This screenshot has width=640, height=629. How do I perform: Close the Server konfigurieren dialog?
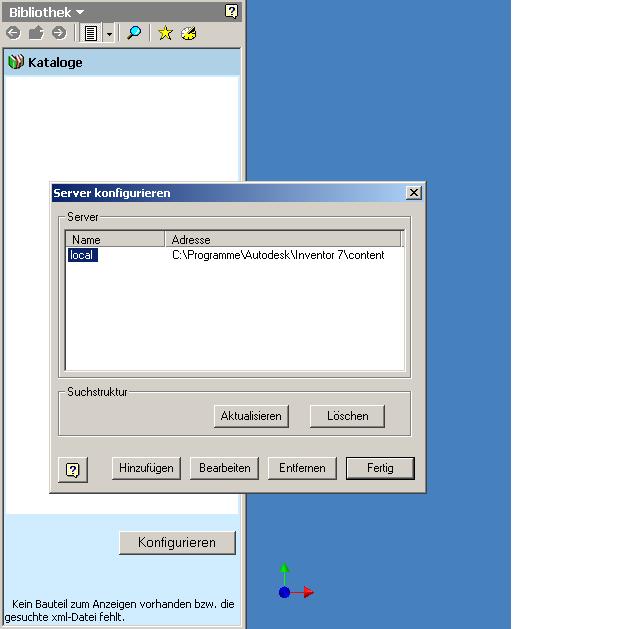pyautogui.click(x=414, y=192)
